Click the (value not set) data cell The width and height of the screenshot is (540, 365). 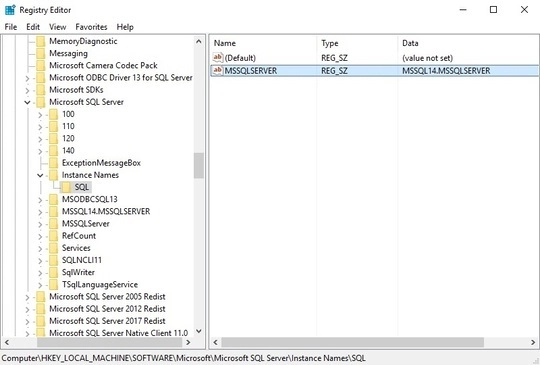tap(427, 58)
